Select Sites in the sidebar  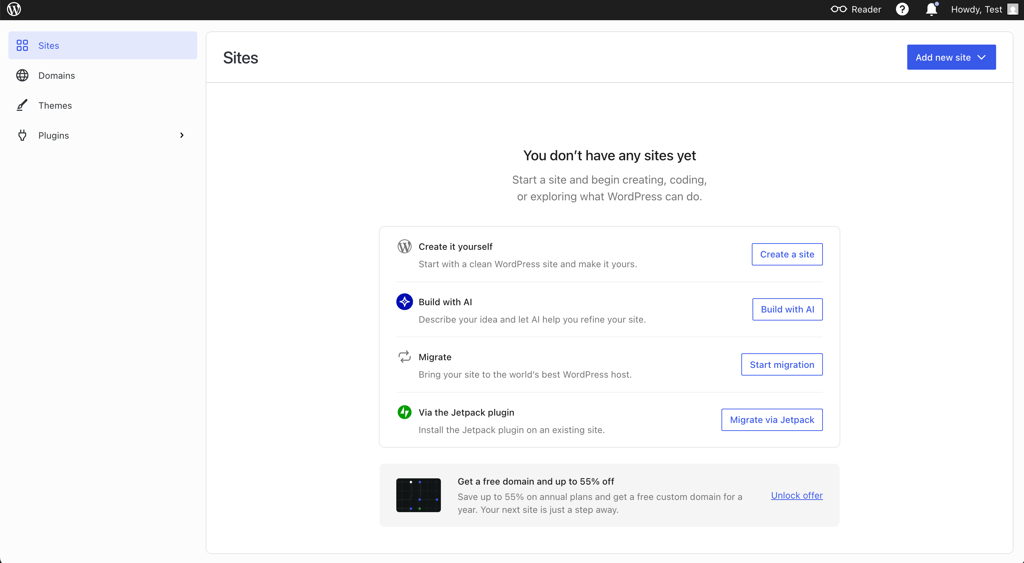103,45
